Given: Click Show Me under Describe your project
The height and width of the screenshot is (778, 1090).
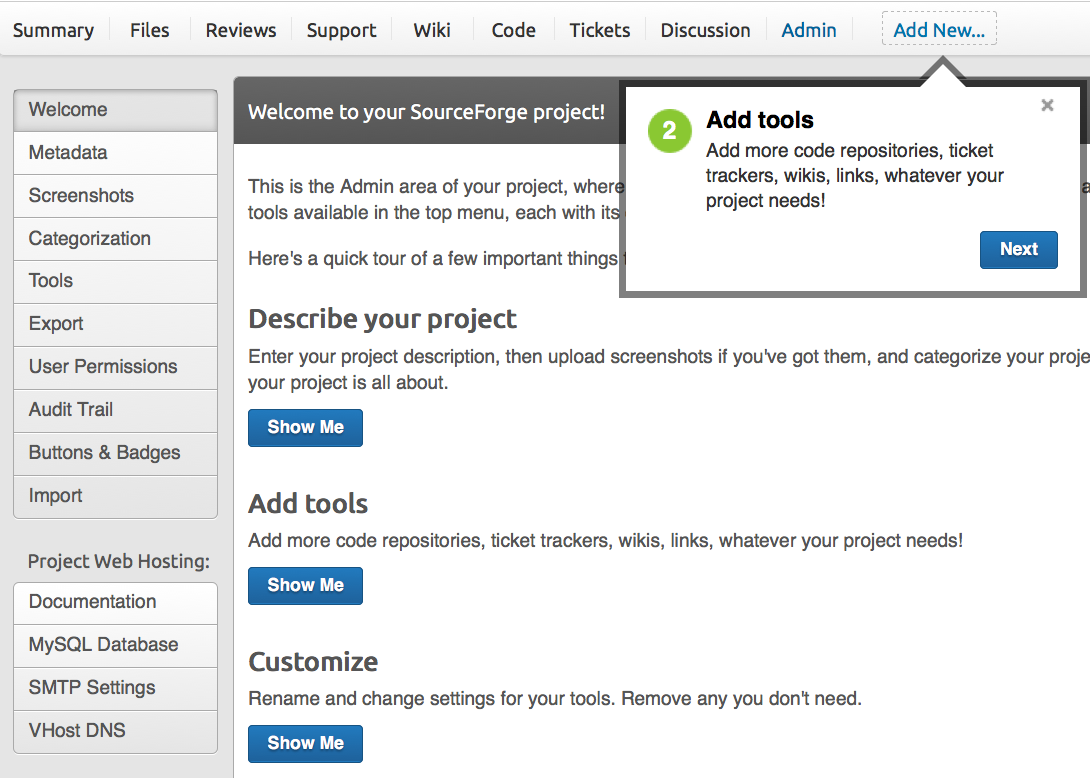Looking at the screenshot, I should (305, 427).
